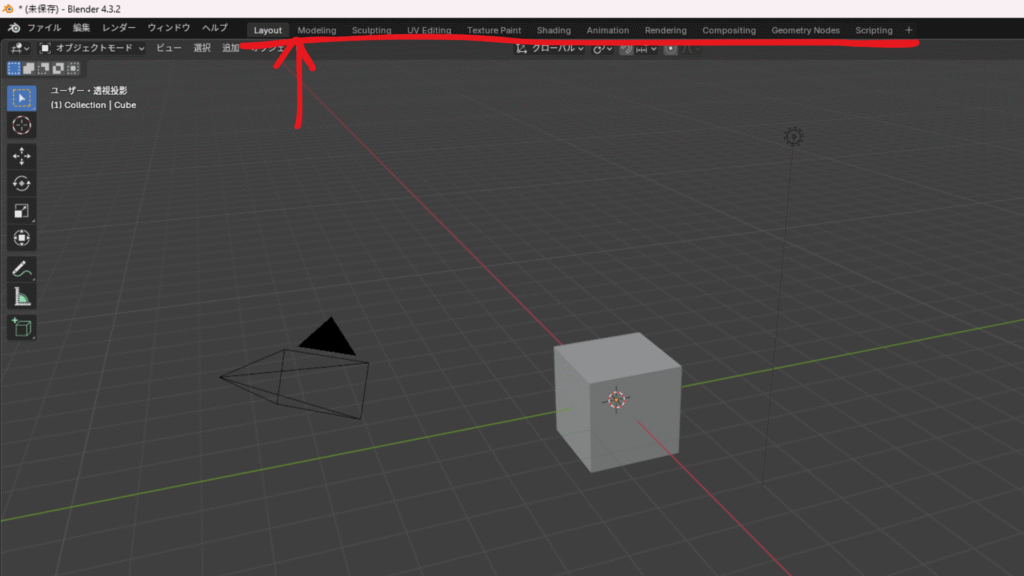Open the 追加 viewport menu
The width and height of the screenshot is (1024, 576).
pyautogui.click(x=231, y=48)
